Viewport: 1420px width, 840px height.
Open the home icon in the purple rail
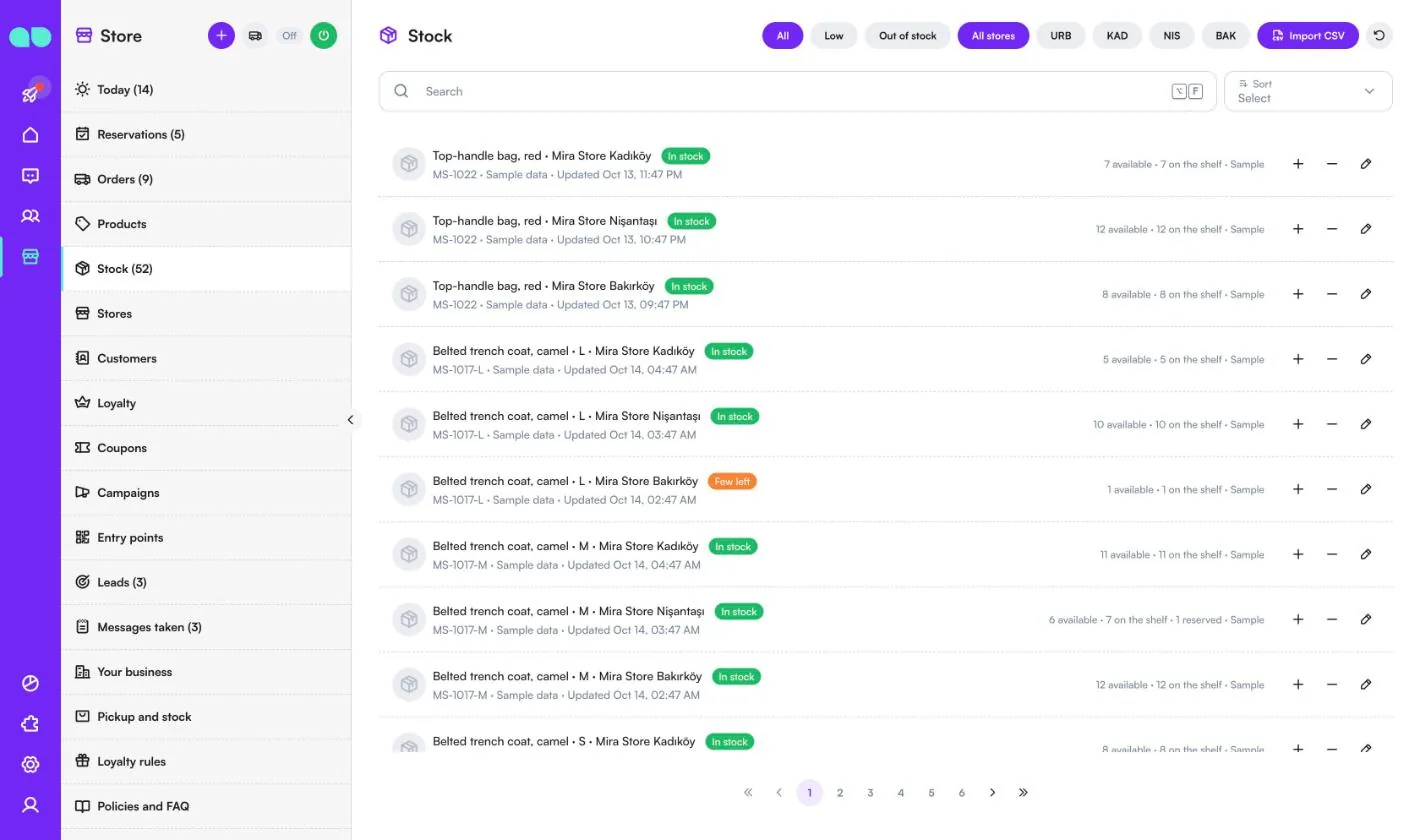(x=30, y=135)
